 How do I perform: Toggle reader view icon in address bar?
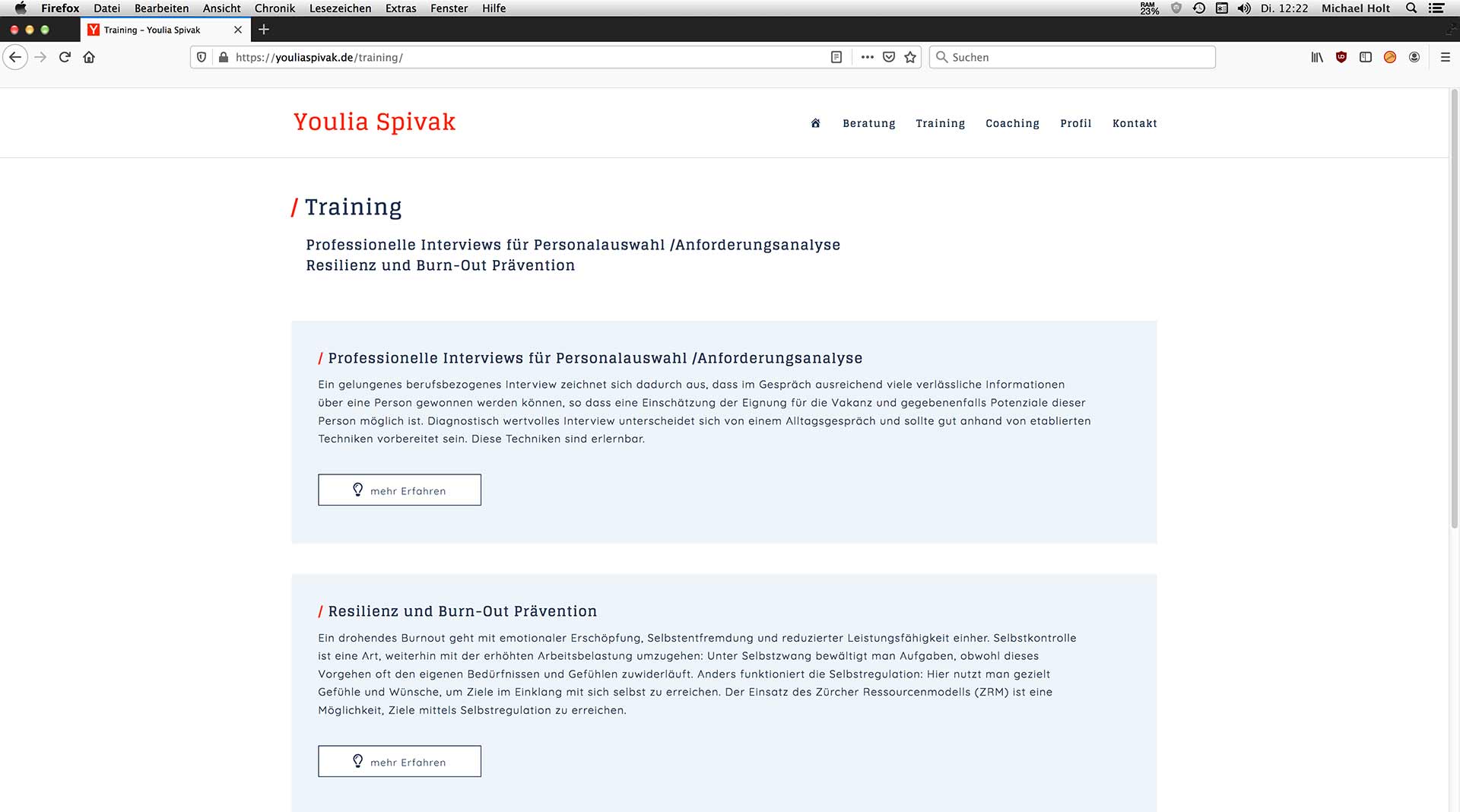pyautogui.click(x=836, y=57)
